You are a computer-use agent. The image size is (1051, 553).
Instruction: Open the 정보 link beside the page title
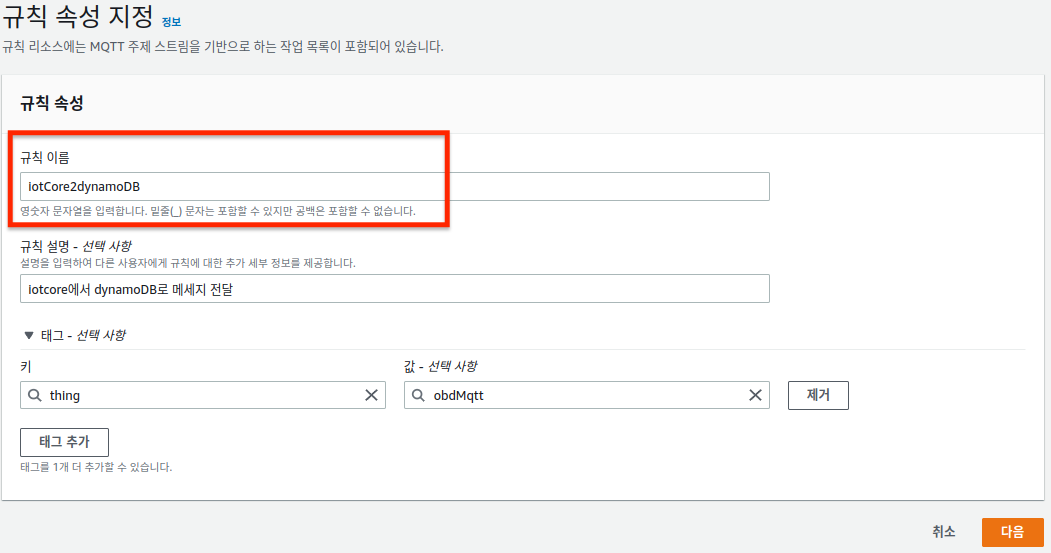click(x=171, y=22)
